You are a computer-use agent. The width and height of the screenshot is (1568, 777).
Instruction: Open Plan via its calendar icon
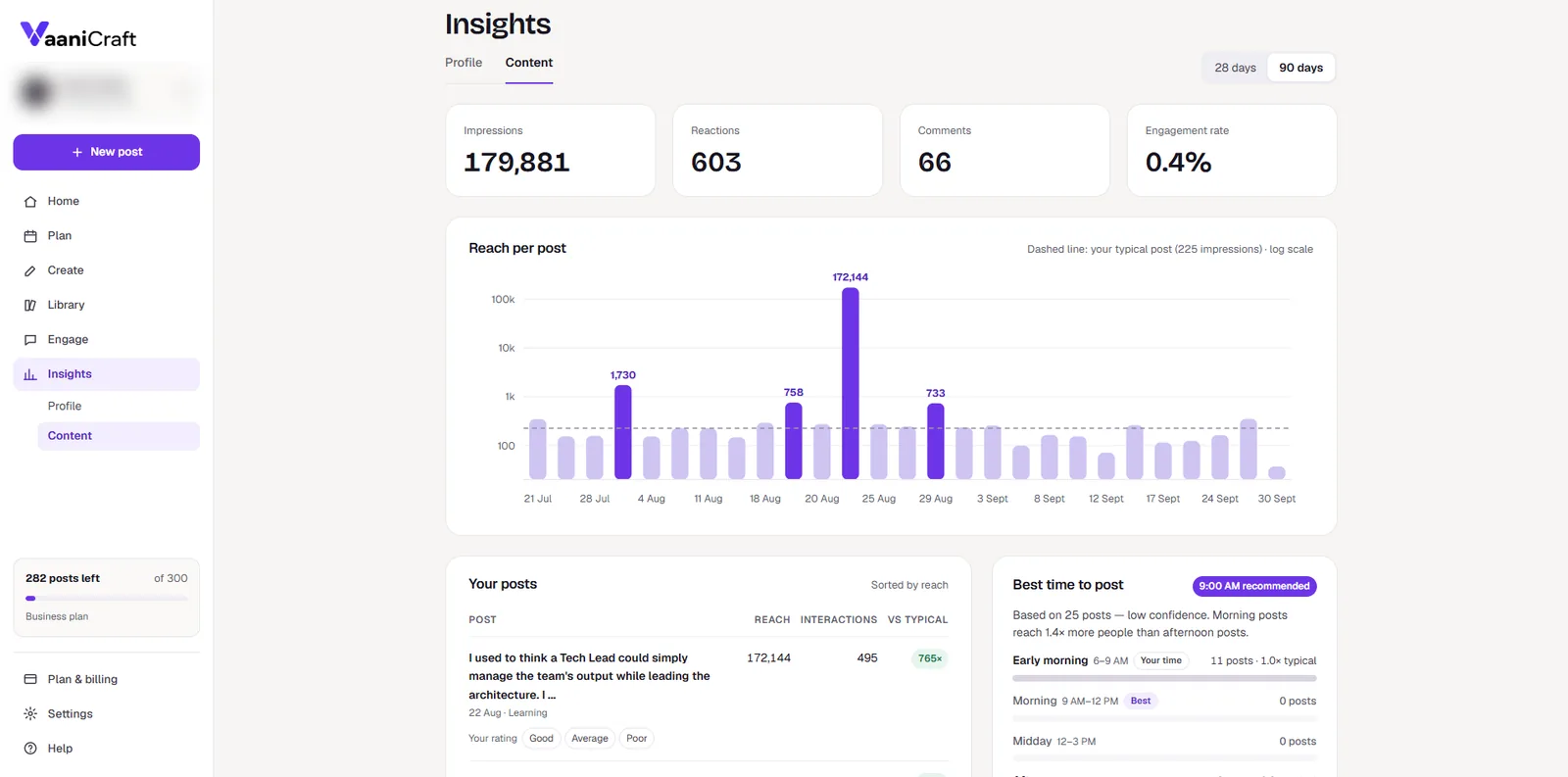click(30, 236)
